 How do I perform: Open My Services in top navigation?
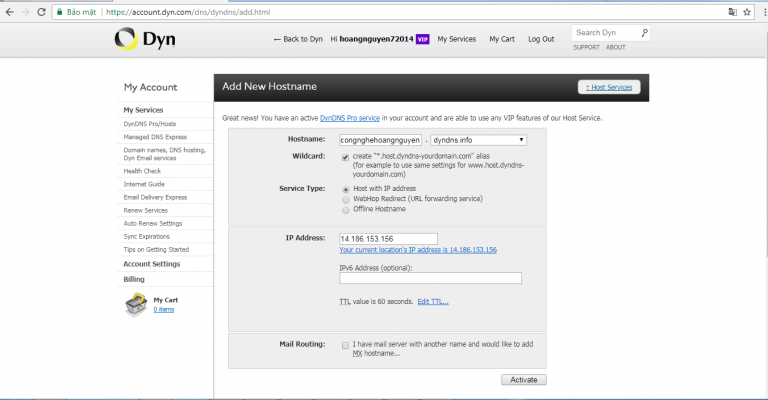[x=456, y=39]
